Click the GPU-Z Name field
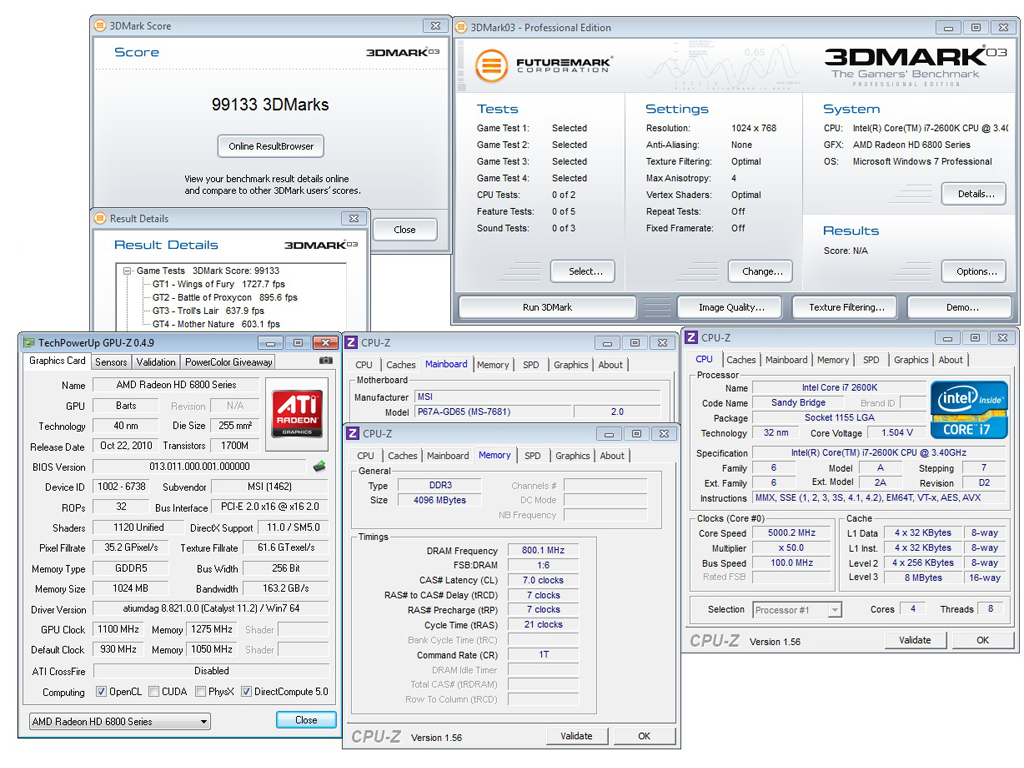The width and height of the screenshot is (1024, 768). (x=176, y=385)
